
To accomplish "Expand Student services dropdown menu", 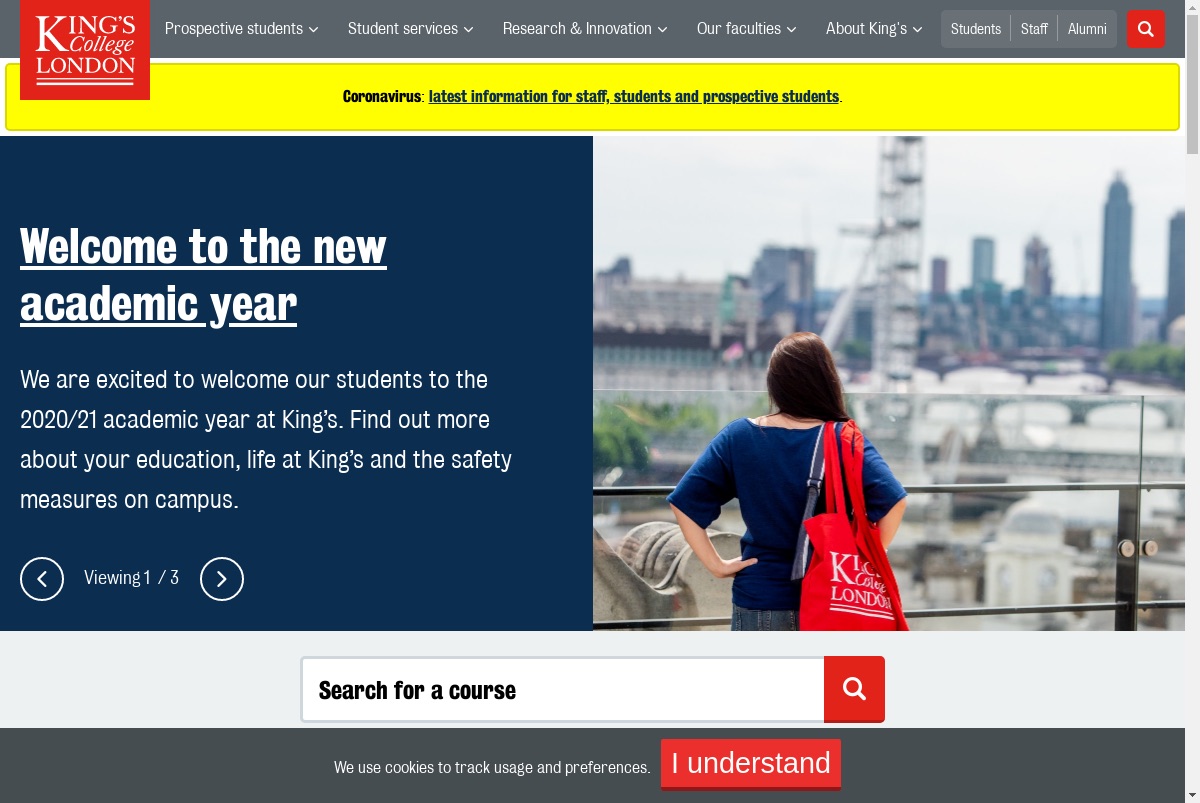I will [411, 29].
